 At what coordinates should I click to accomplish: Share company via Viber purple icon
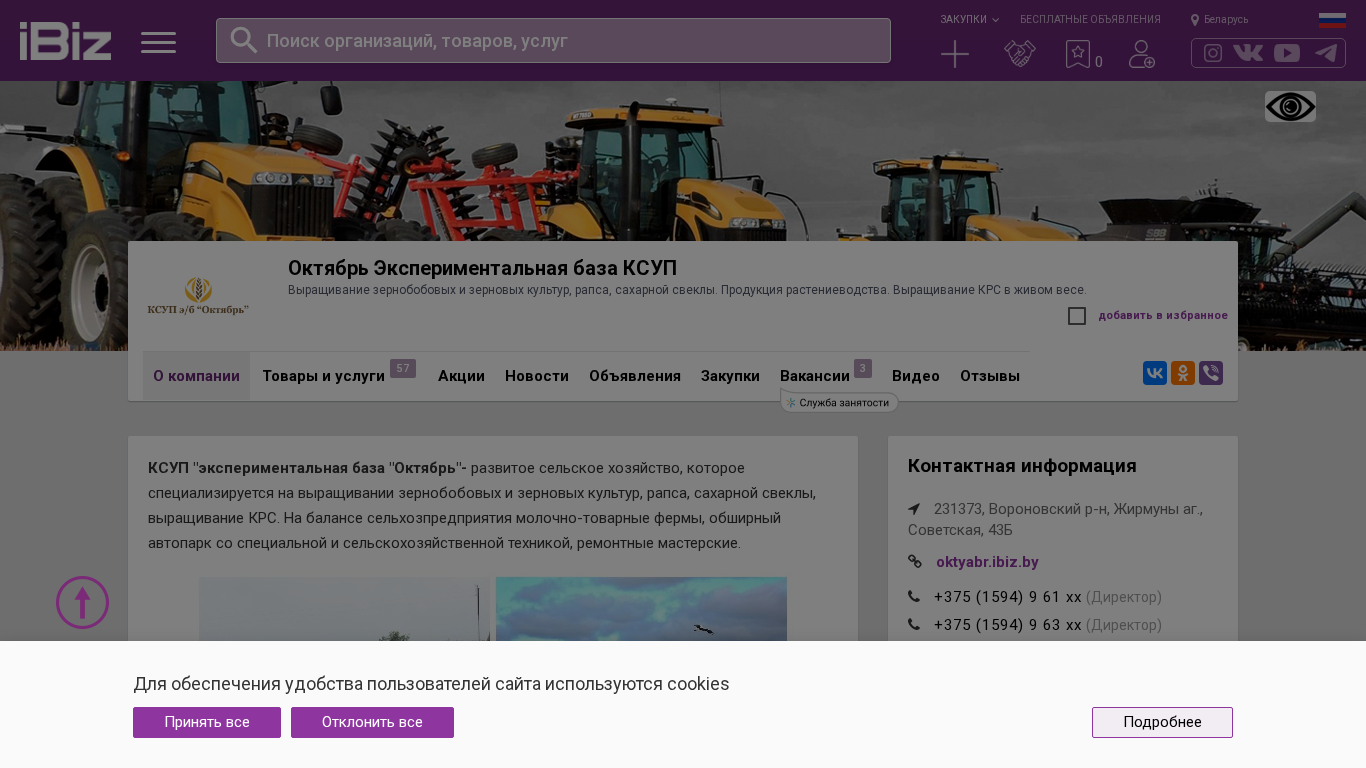[1211, 373]
